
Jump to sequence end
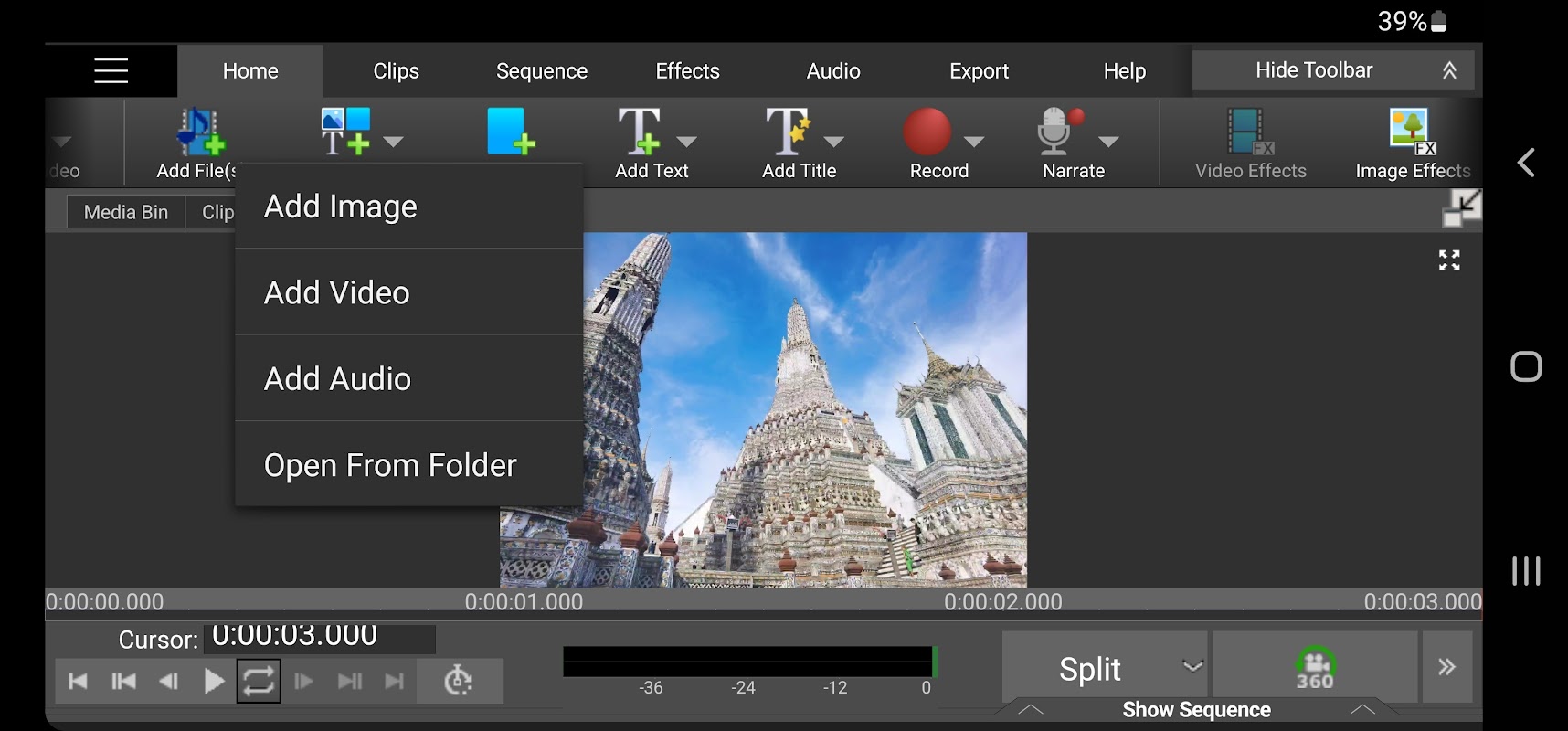(x=394, y=681)
